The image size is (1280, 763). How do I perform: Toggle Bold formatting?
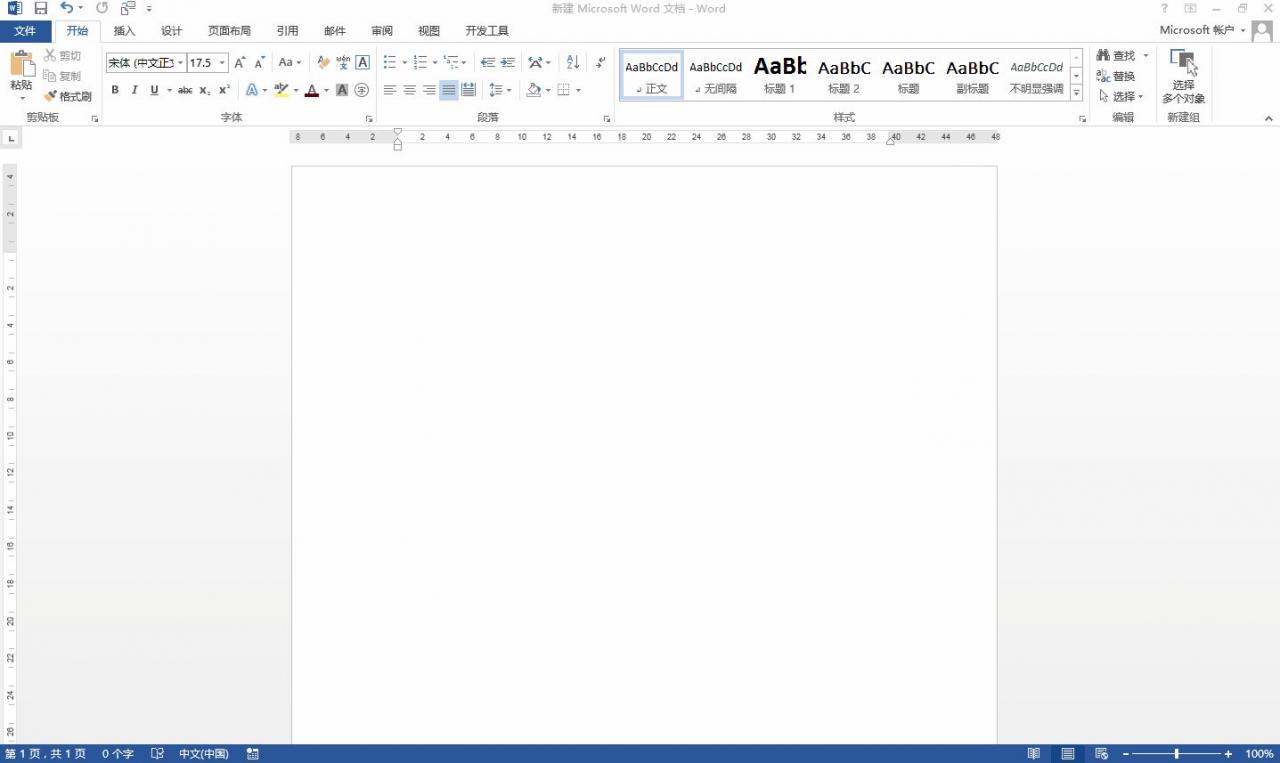[x=115, y=90]
